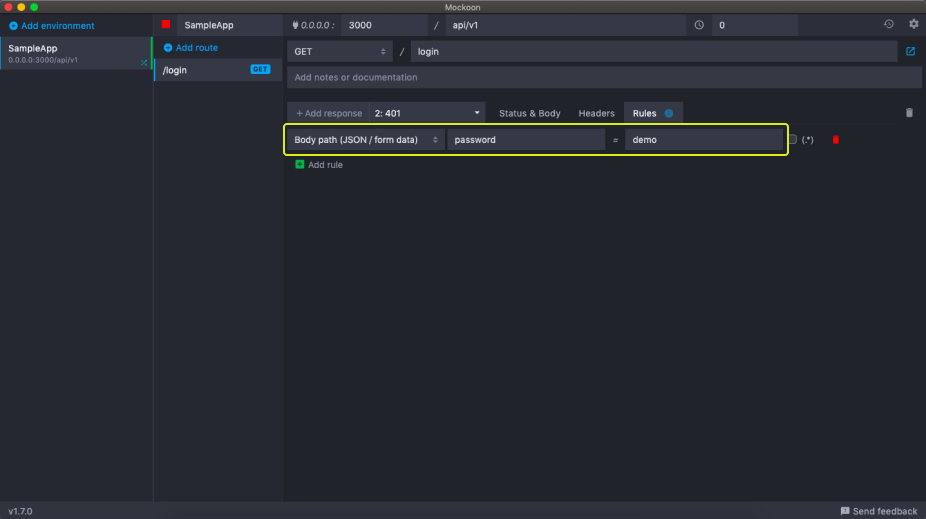Click Add environment
926x519 pixels.
click(x=52, y=25)
